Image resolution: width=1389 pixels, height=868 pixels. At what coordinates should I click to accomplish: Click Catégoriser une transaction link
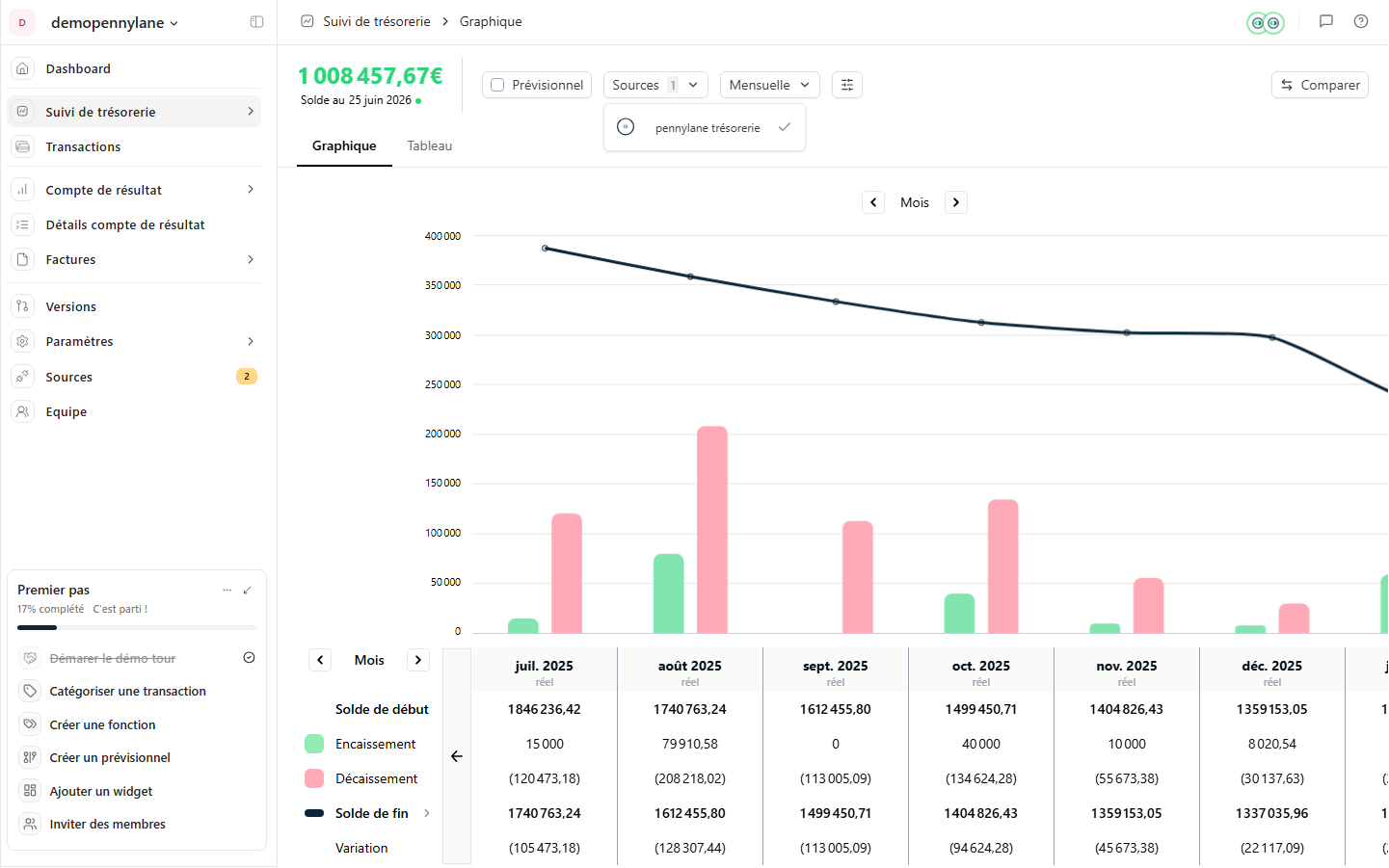[128, 692]
